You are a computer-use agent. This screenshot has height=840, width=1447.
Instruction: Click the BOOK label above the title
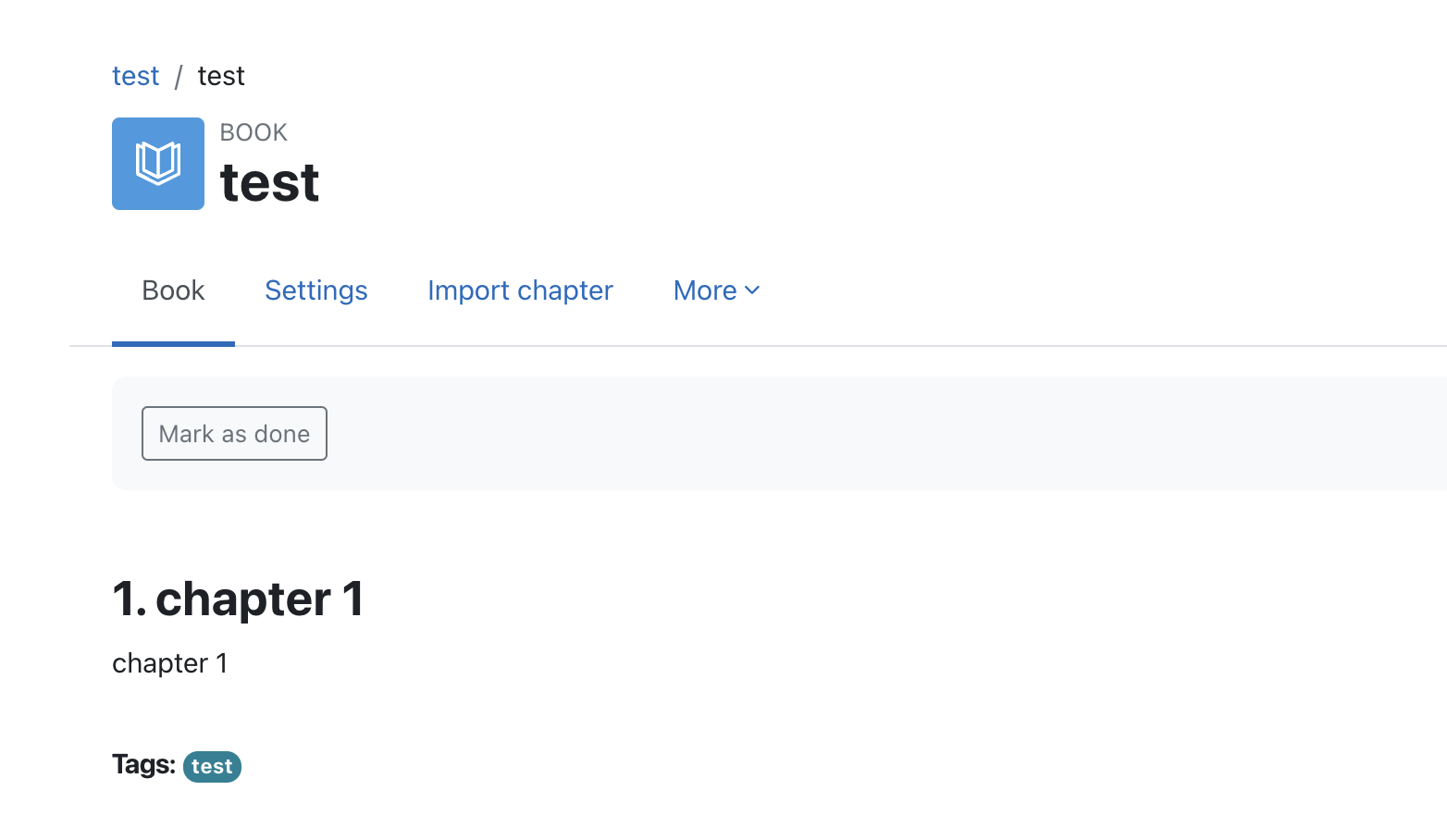point(254,132)
